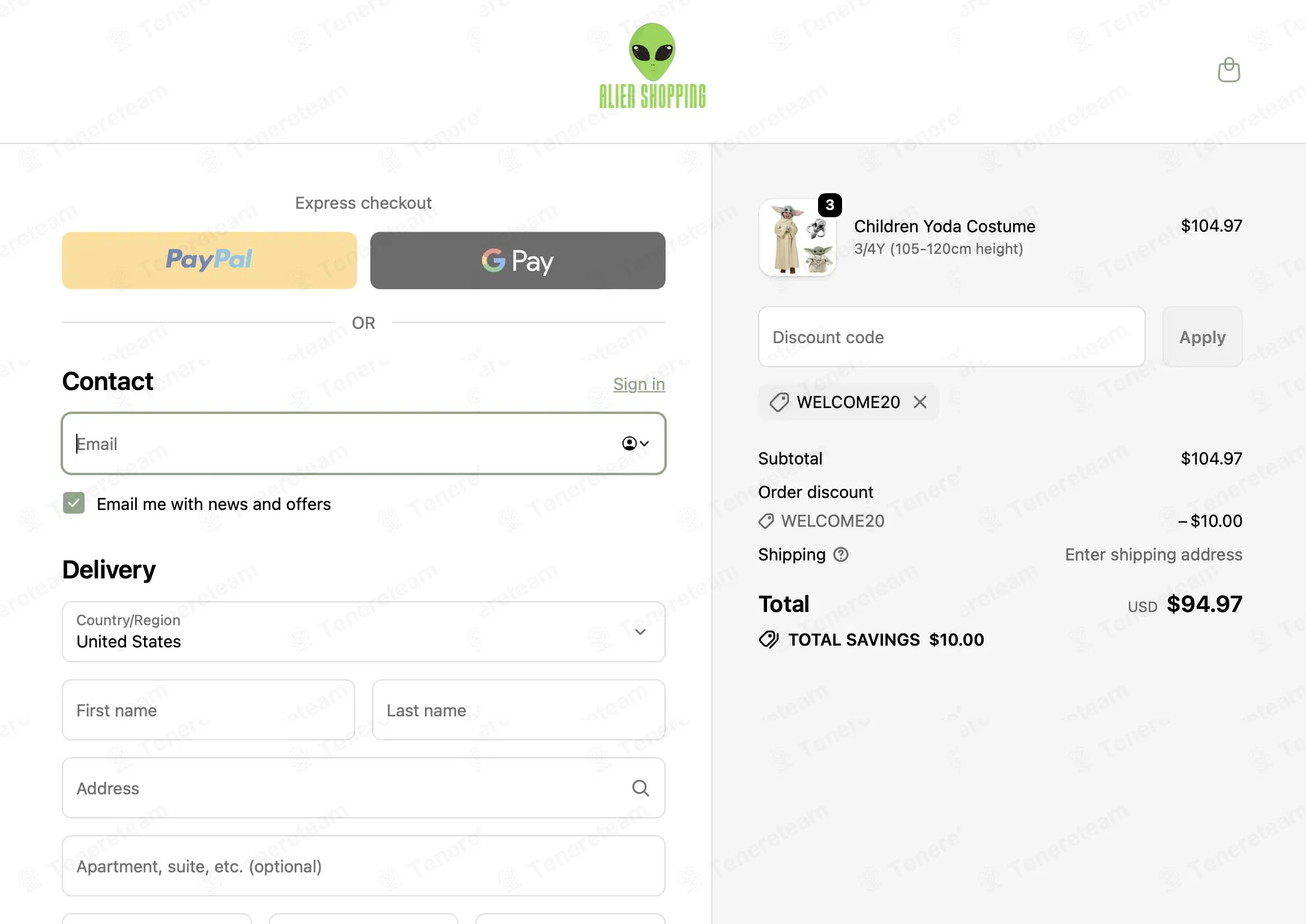1306x924 pixels.
Task: Open the shopping bag cart icon
Action: (1229, 70)
